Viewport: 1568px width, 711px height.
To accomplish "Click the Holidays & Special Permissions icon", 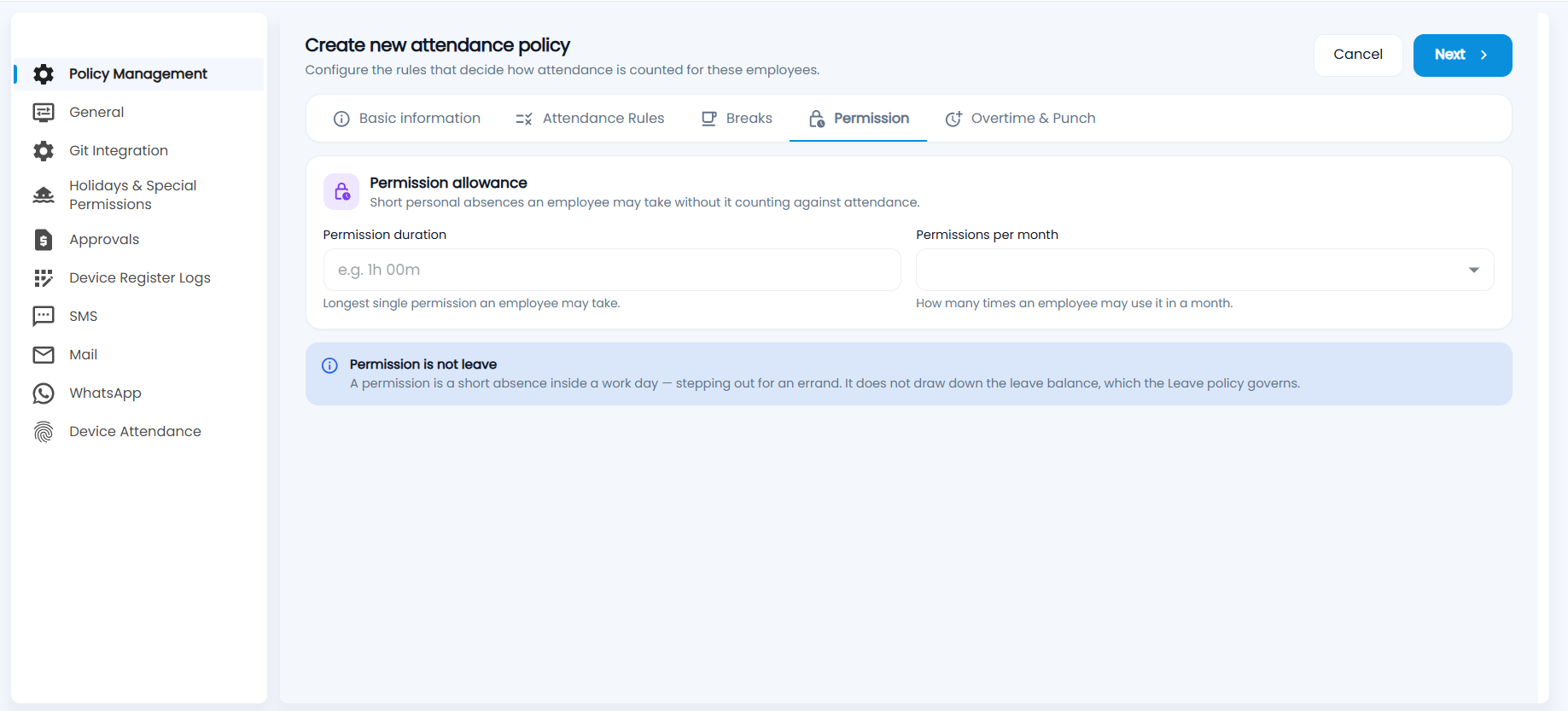I will coord(44,195).
